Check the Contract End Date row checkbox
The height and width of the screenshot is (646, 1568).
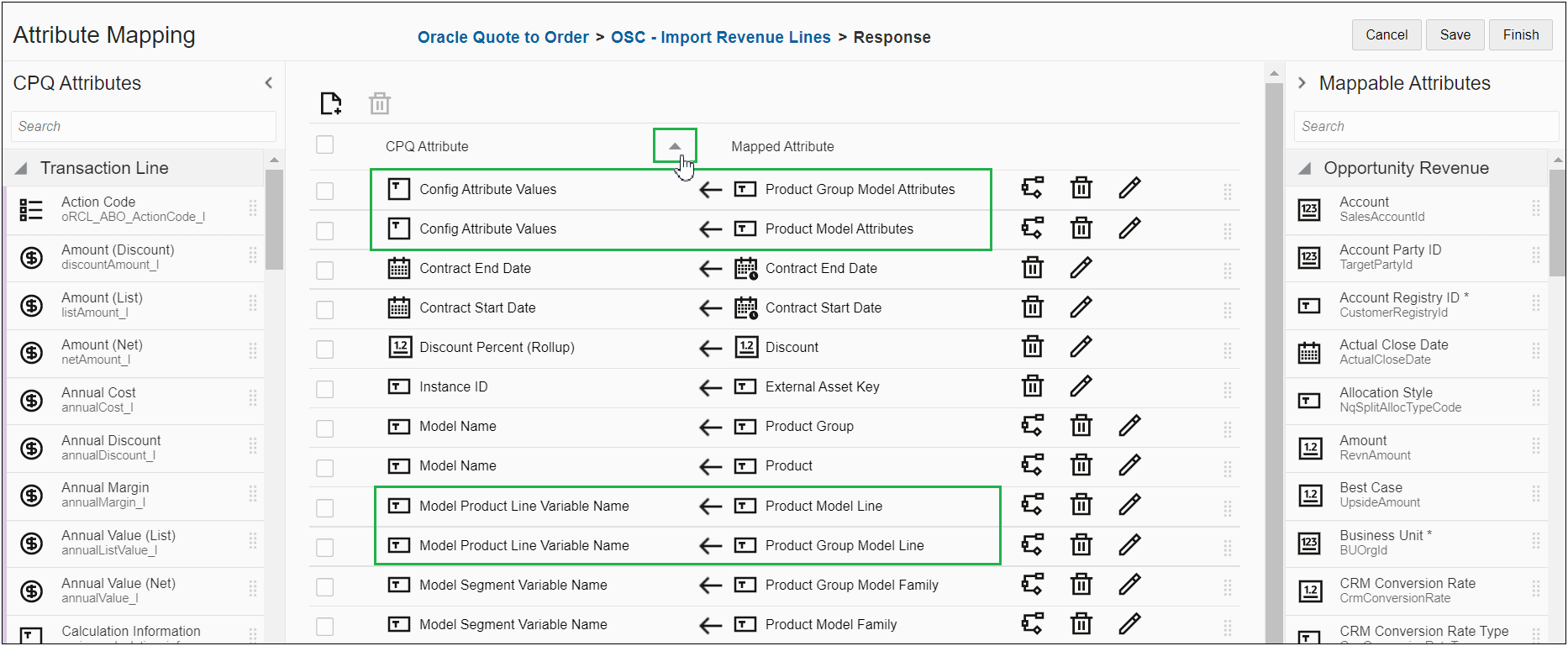tap(325, 270)
